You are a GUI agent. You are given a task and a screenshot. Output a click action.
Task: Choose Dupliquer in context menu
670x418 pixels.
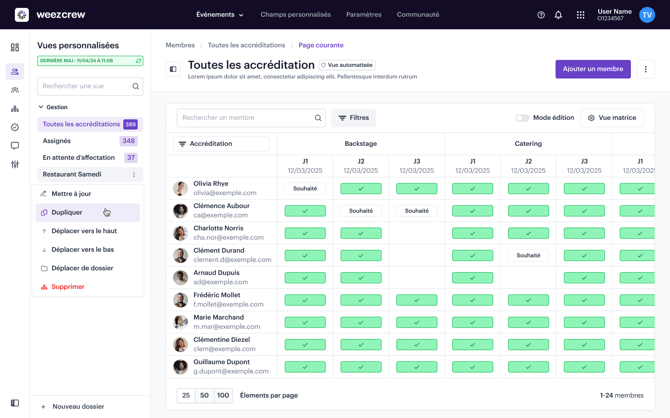[88, 212]
